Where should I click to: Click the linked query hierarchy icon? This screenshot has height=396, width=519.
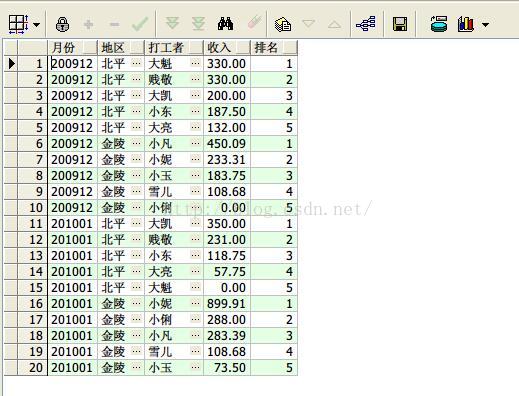click(366, 24)
